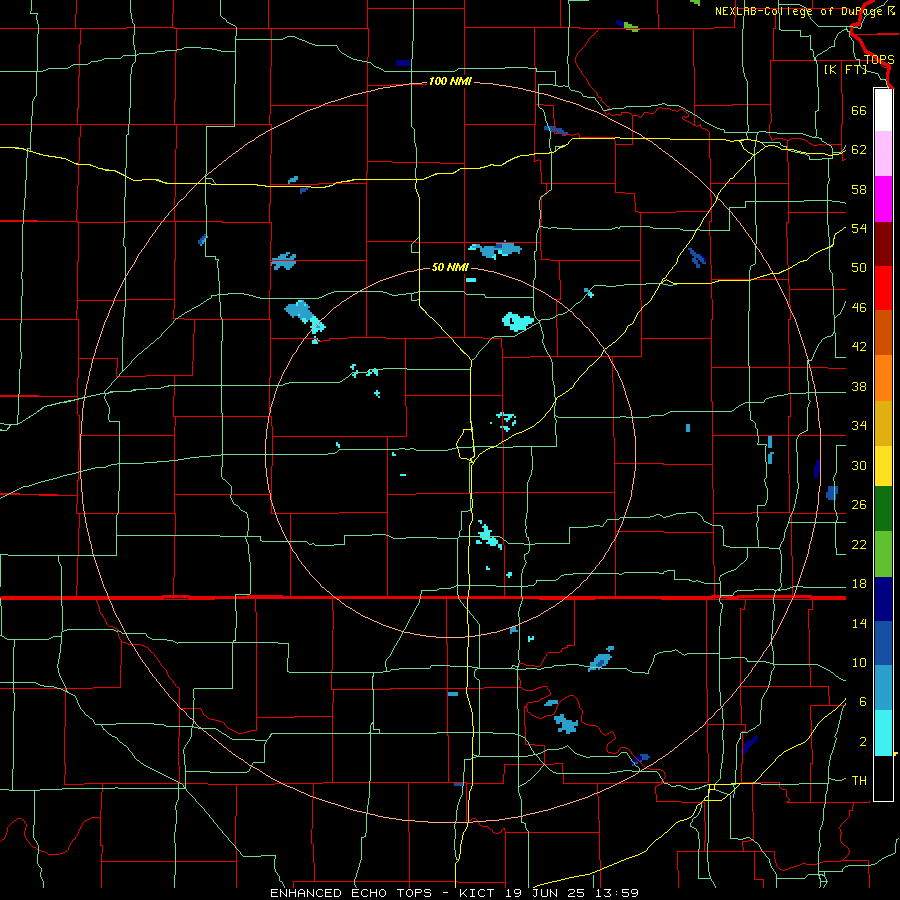The image size is (900, 900).
Task: Click the "100 NMI" range ring label
Action: click(x=450, y=82)
